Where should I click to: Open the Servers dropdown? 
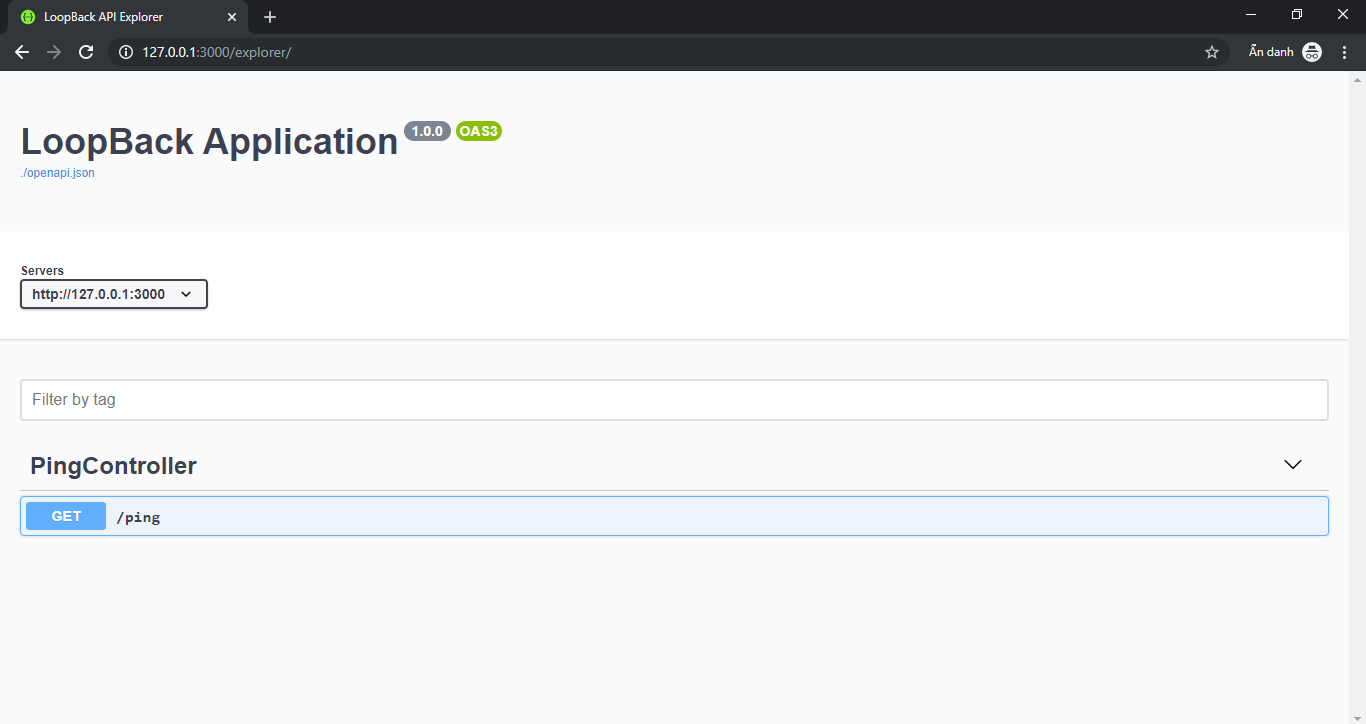click(114, 294)
